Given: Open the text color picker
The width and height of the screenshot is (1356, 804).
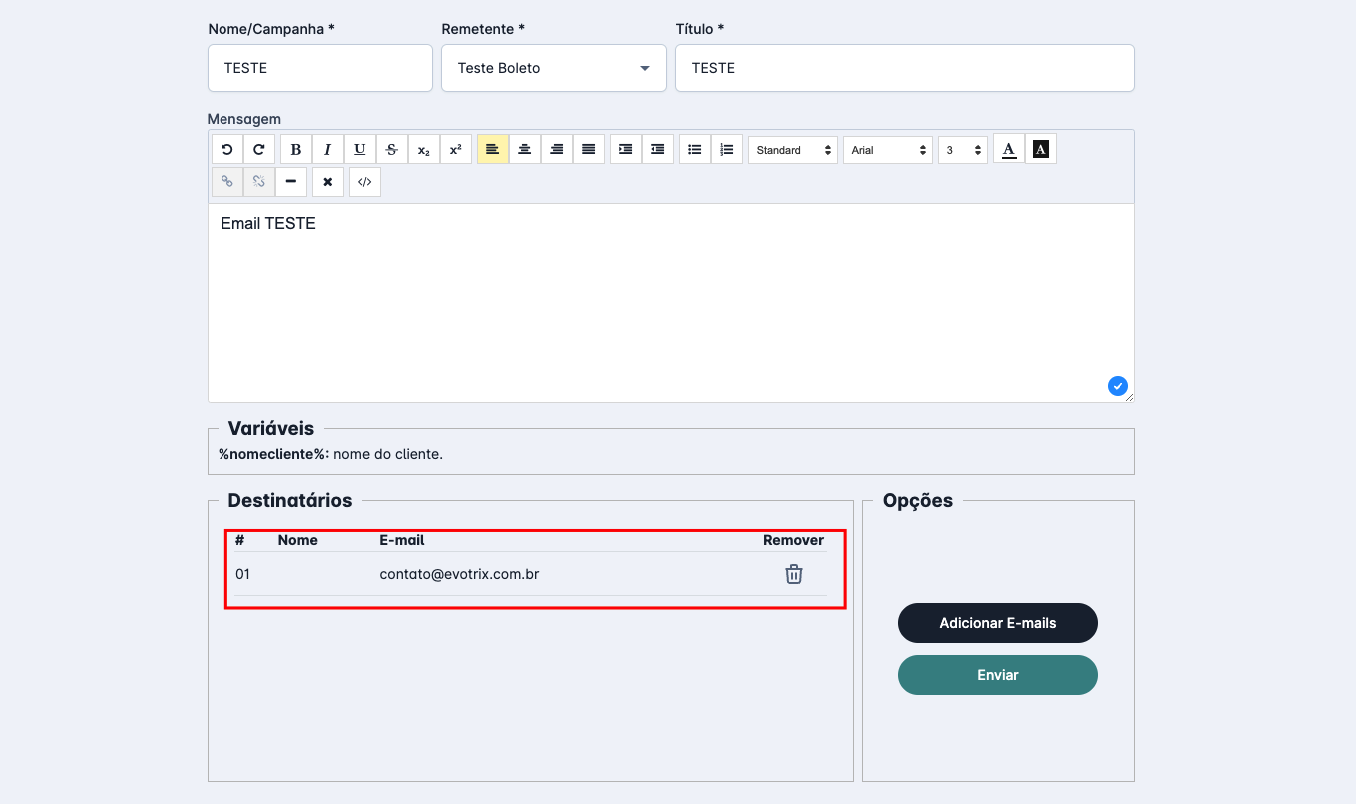Looking at the screenshot, I should pyautogui.click(x=1009, y=150).
